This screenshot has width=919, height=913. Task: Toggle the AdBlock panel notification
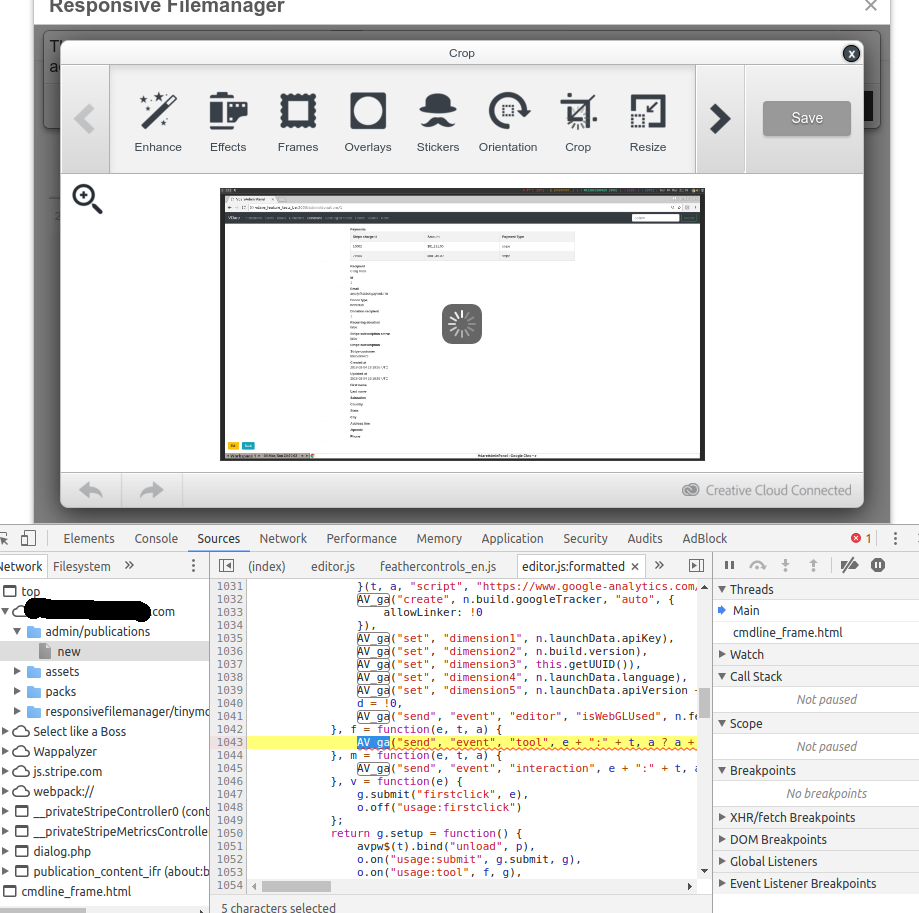[704, 538]
